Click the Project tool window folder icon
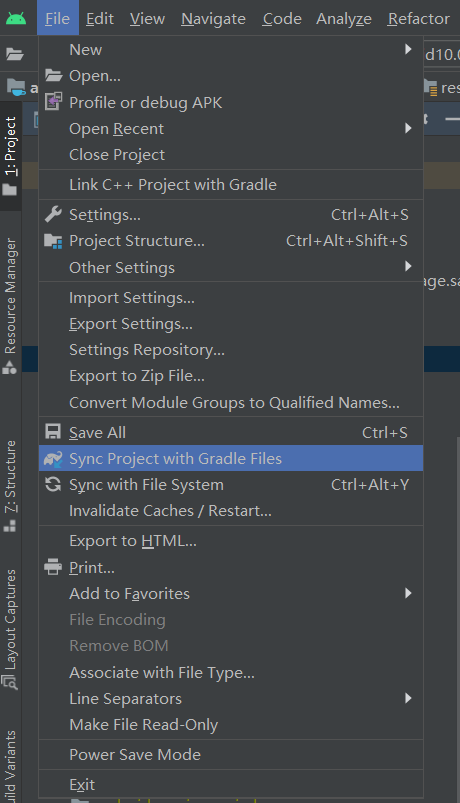The width and height of the screenshot is (460, 803). tap(10, 190)
